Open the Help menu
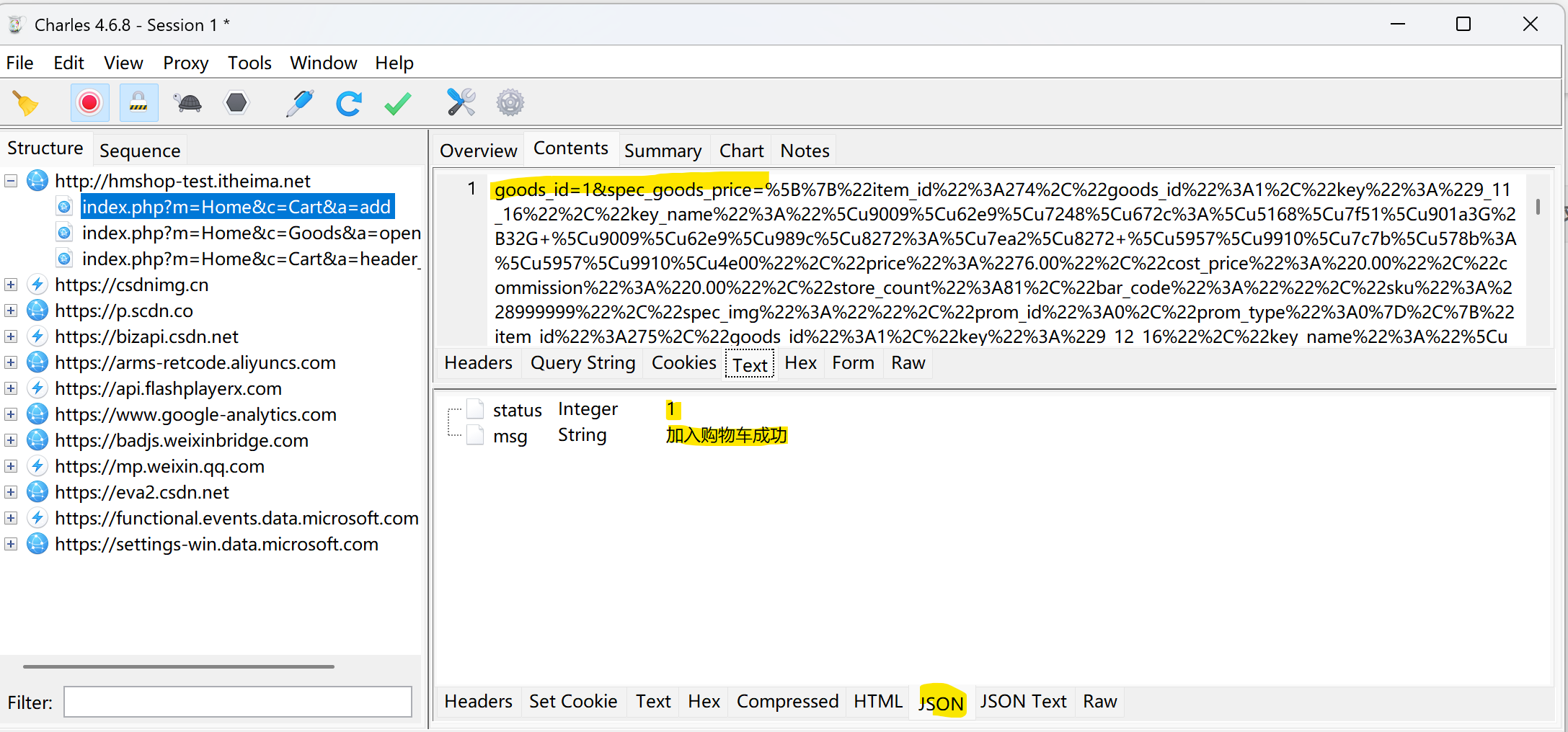The width and height of the screenshot is (1568, 732). (394, 63)
